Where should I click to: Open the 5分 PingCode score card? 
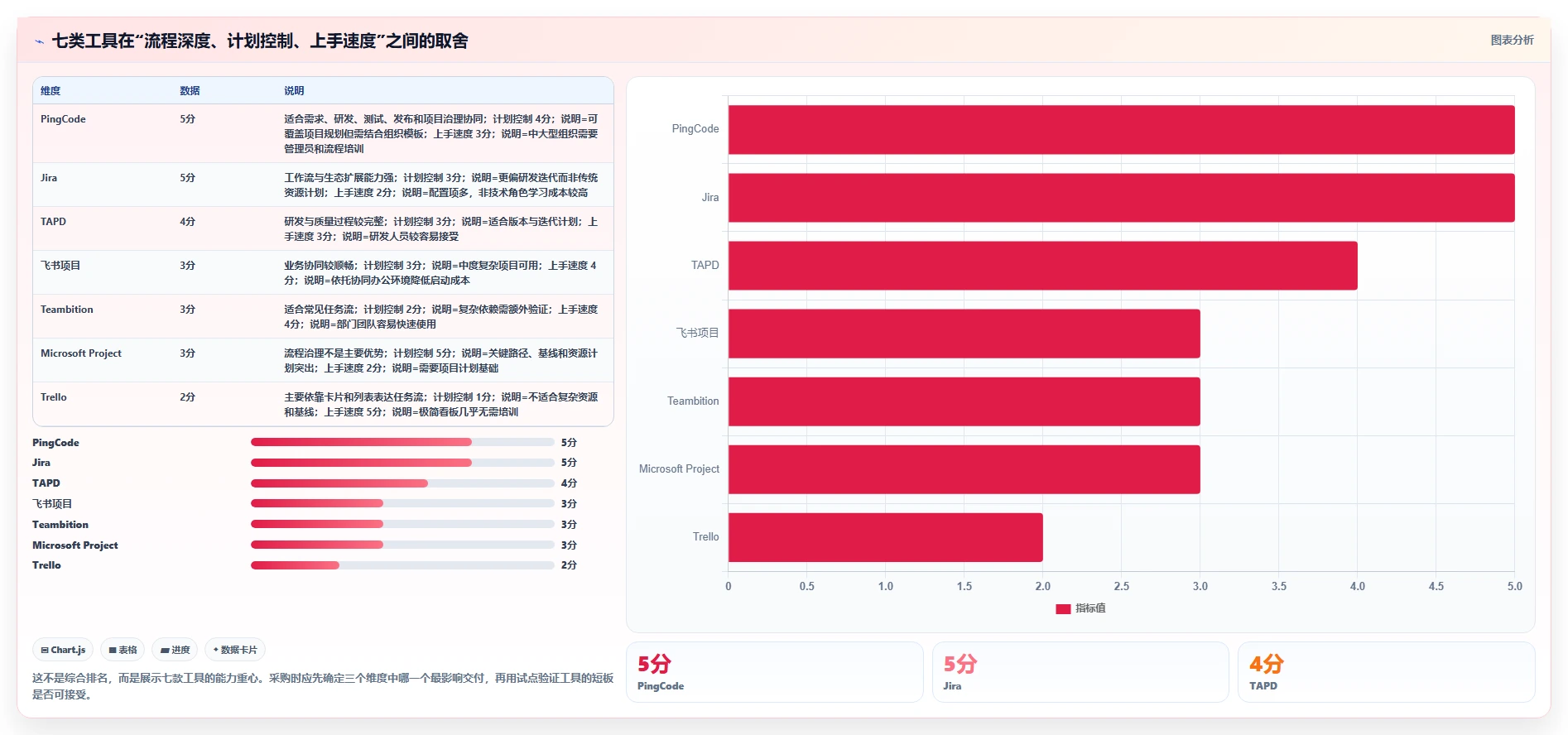774,672
